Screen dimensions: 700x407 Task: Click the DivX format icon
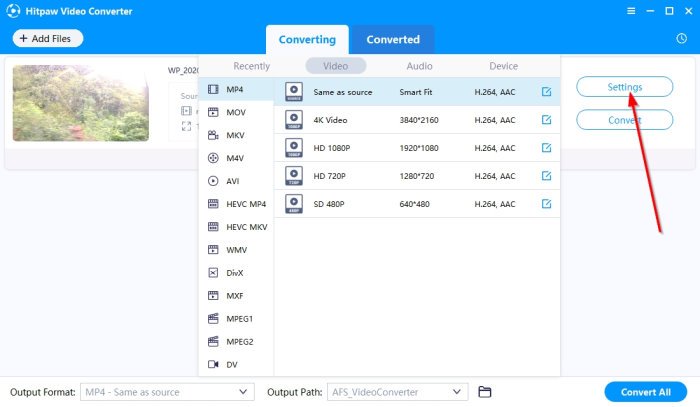pos(213,273)
